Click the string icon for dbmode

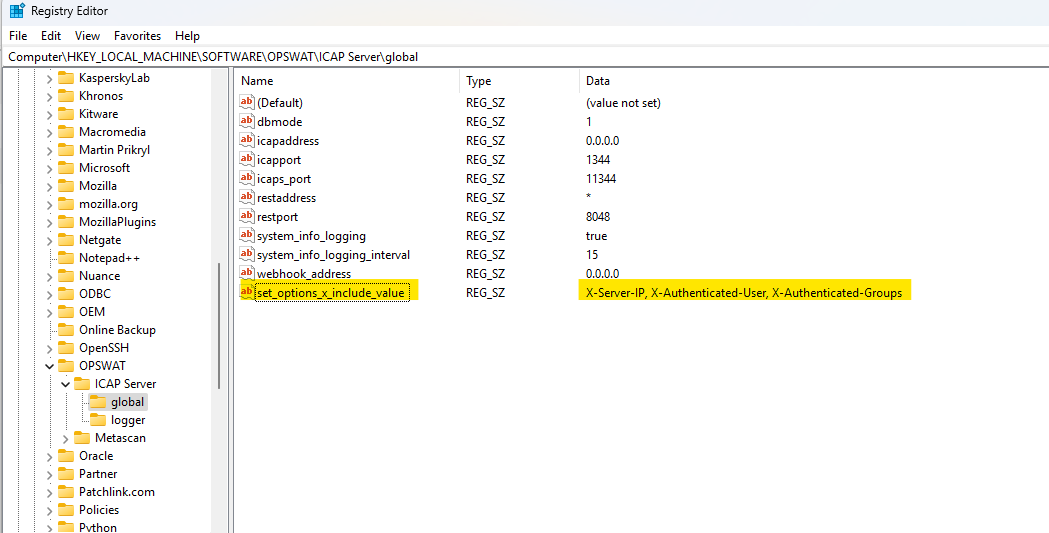click(247, 122)
